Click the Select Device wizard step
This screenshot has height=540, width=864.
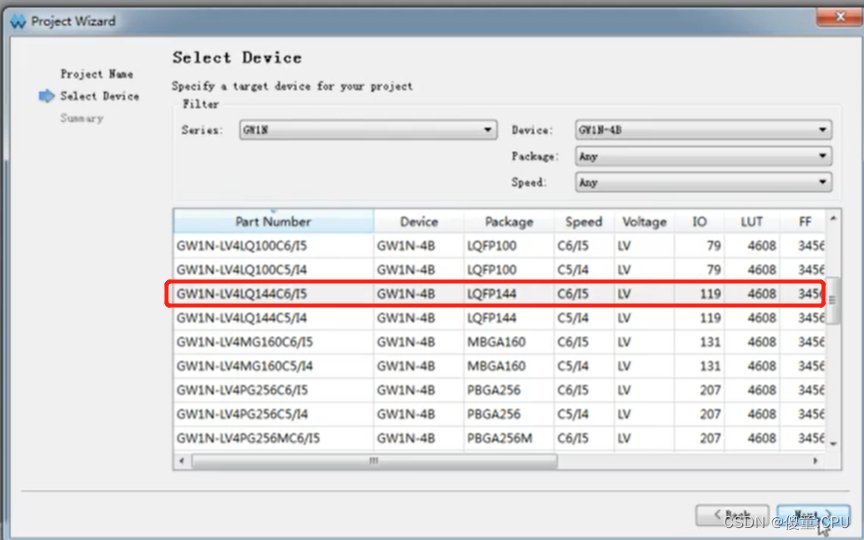(99, 96)
